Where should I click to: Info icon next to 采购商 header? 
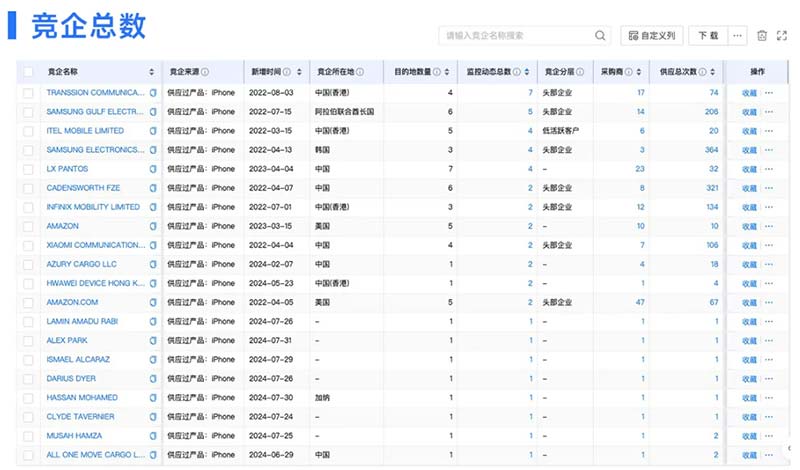tap(629, 72)
